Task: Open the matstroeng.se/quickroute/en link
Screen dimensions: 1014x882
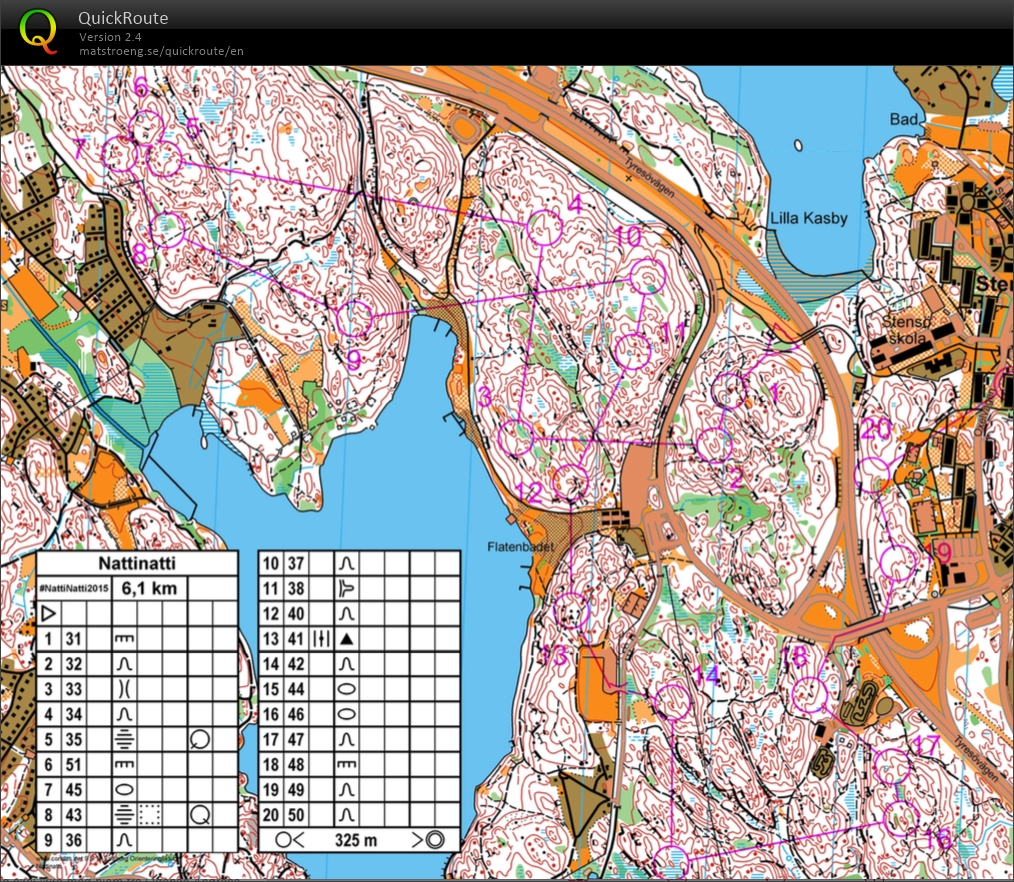Action: point(161,51)
